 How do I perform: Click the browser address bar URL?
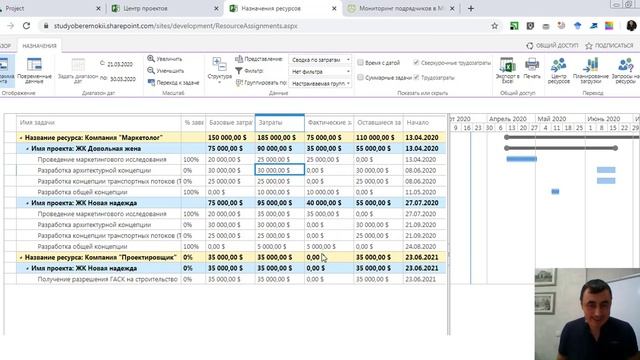(x=176, y=26)
